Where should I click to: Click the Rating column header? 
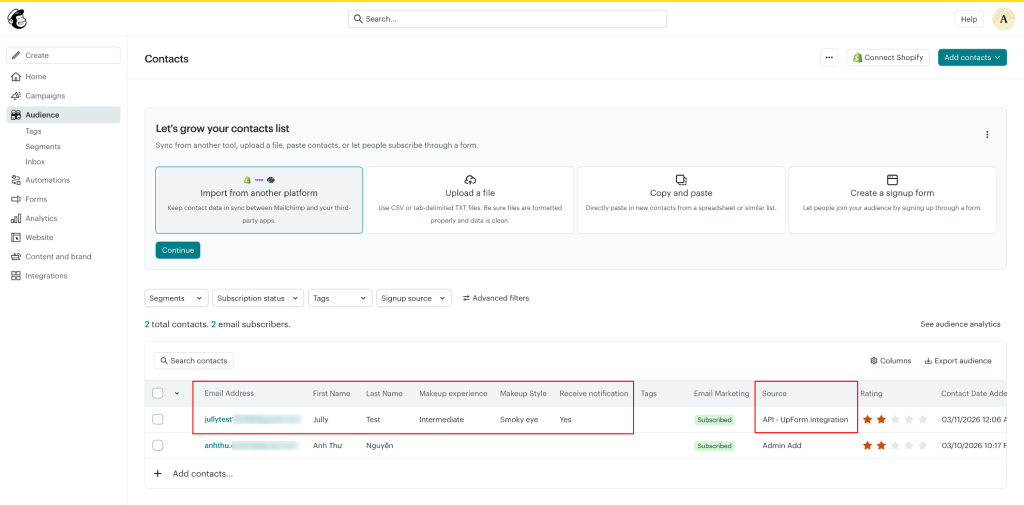[x=872, y=393]
